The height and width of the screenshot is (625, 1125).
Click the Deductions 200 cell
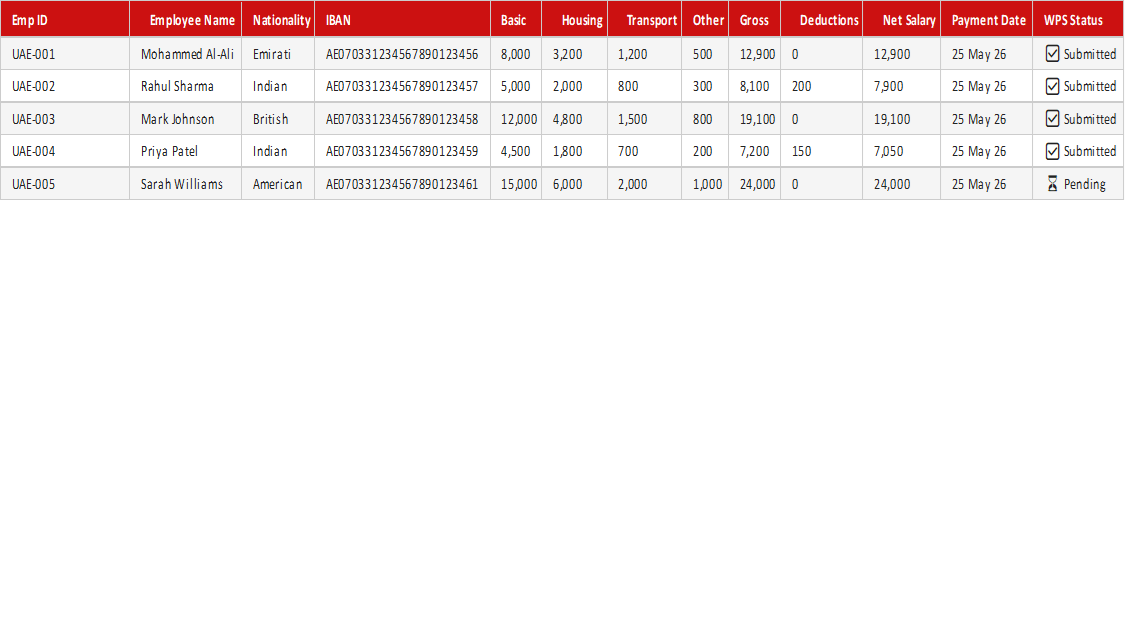pyautogui.click(x=822, y=86)
